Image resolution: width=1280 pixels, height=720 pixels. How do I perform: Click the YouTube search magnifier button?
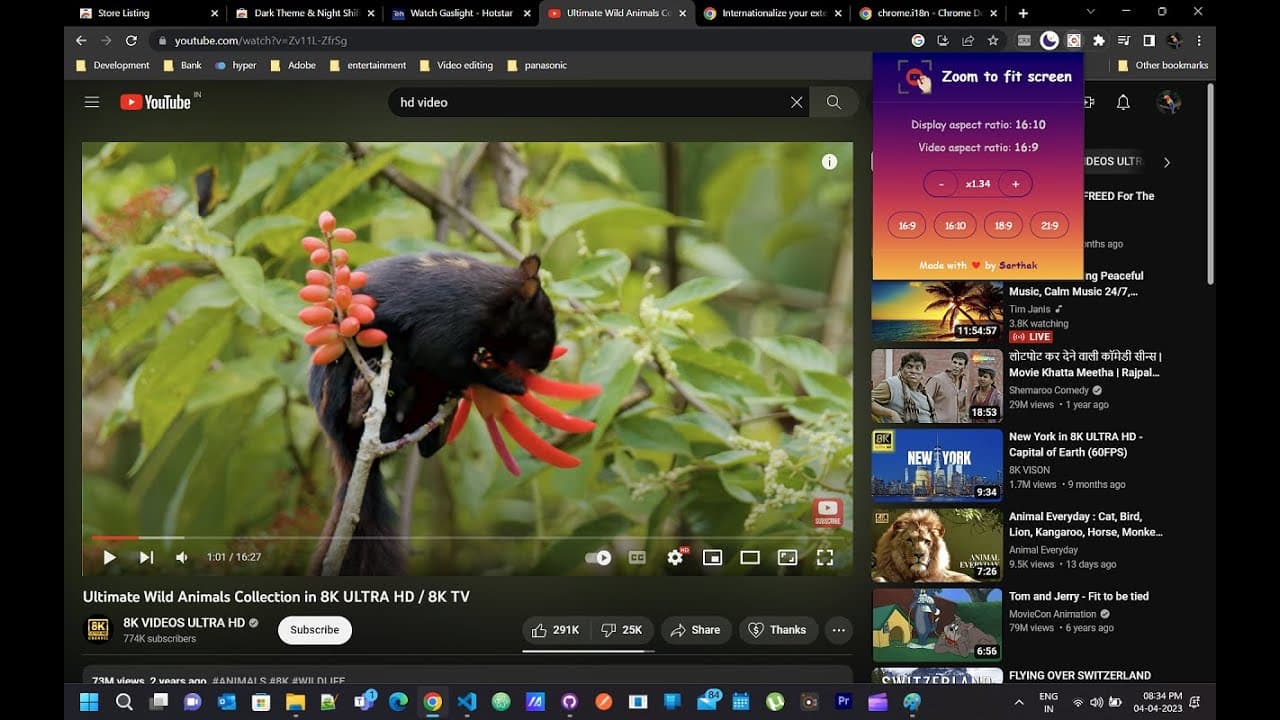[833, 102]
